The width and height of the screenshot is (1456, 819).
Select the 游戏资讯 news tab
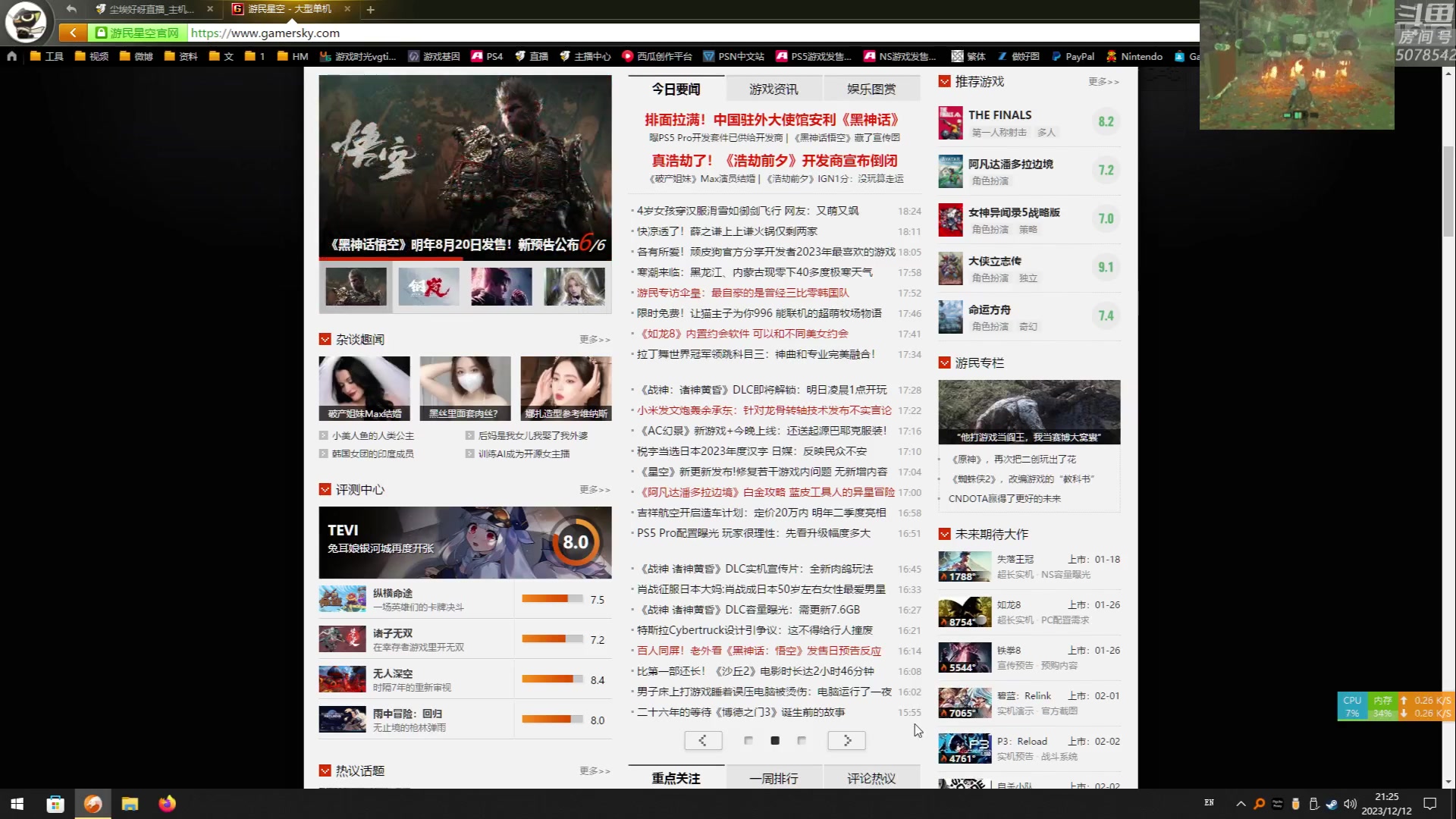(x=773, y=89)
